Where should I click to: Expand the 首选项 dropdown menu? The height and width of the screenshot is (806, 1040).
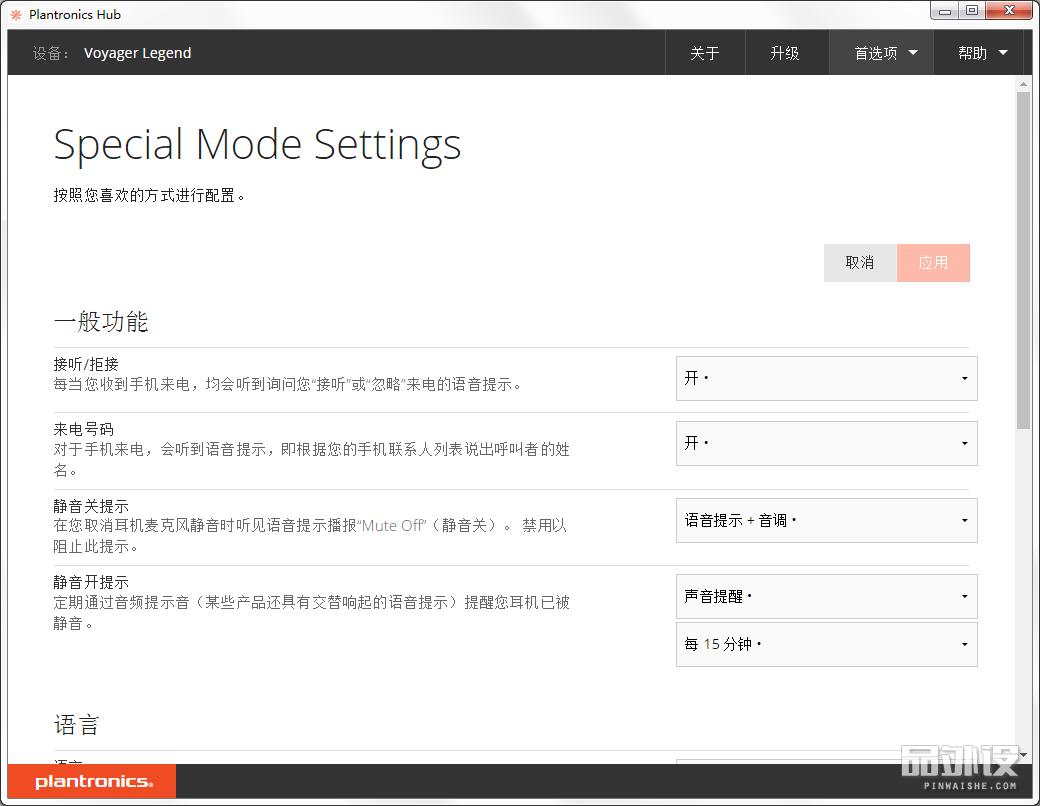[x=884, y=53]
